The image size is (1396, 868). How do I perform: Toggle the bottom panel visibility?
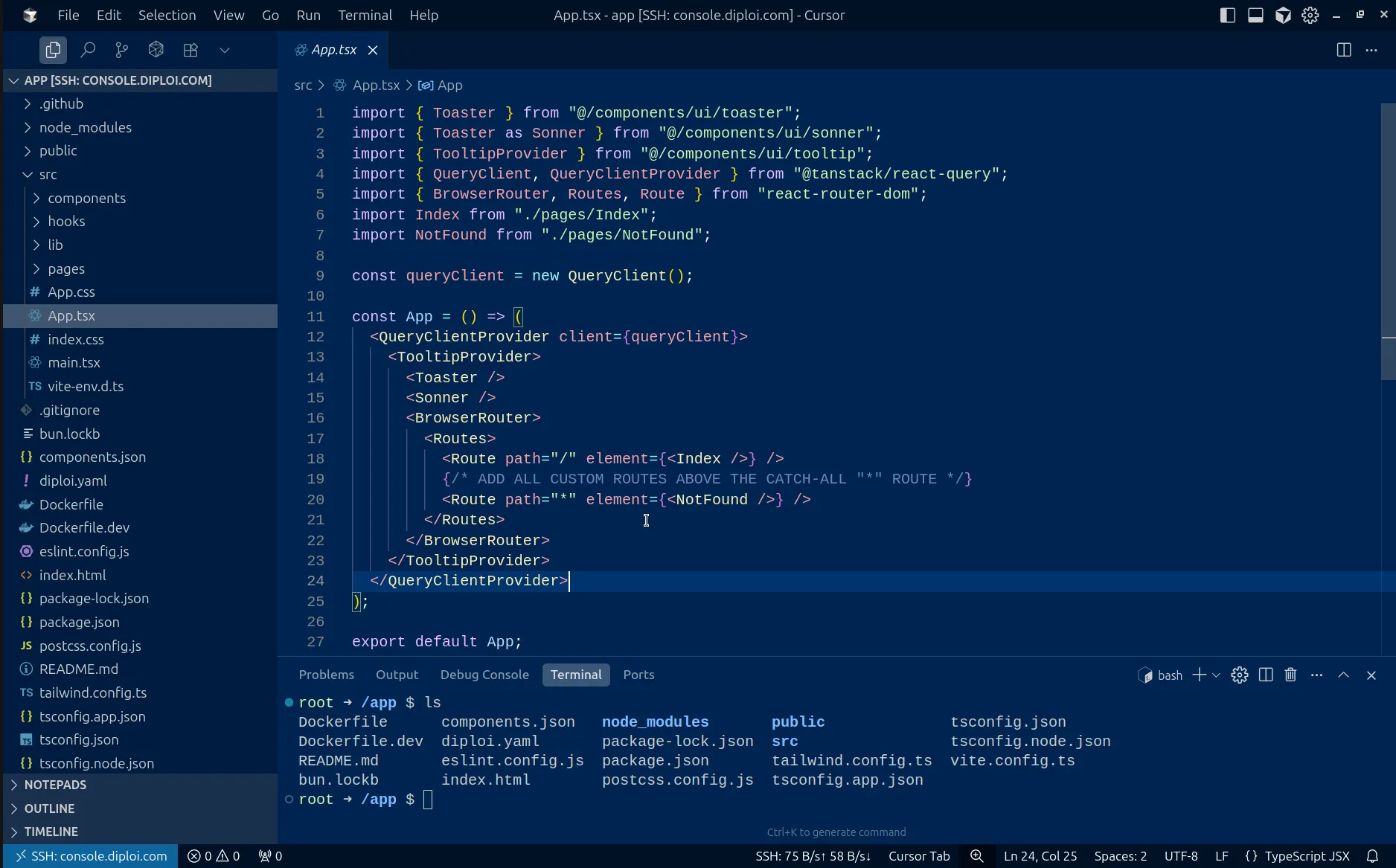click(x=1255, y=15)
